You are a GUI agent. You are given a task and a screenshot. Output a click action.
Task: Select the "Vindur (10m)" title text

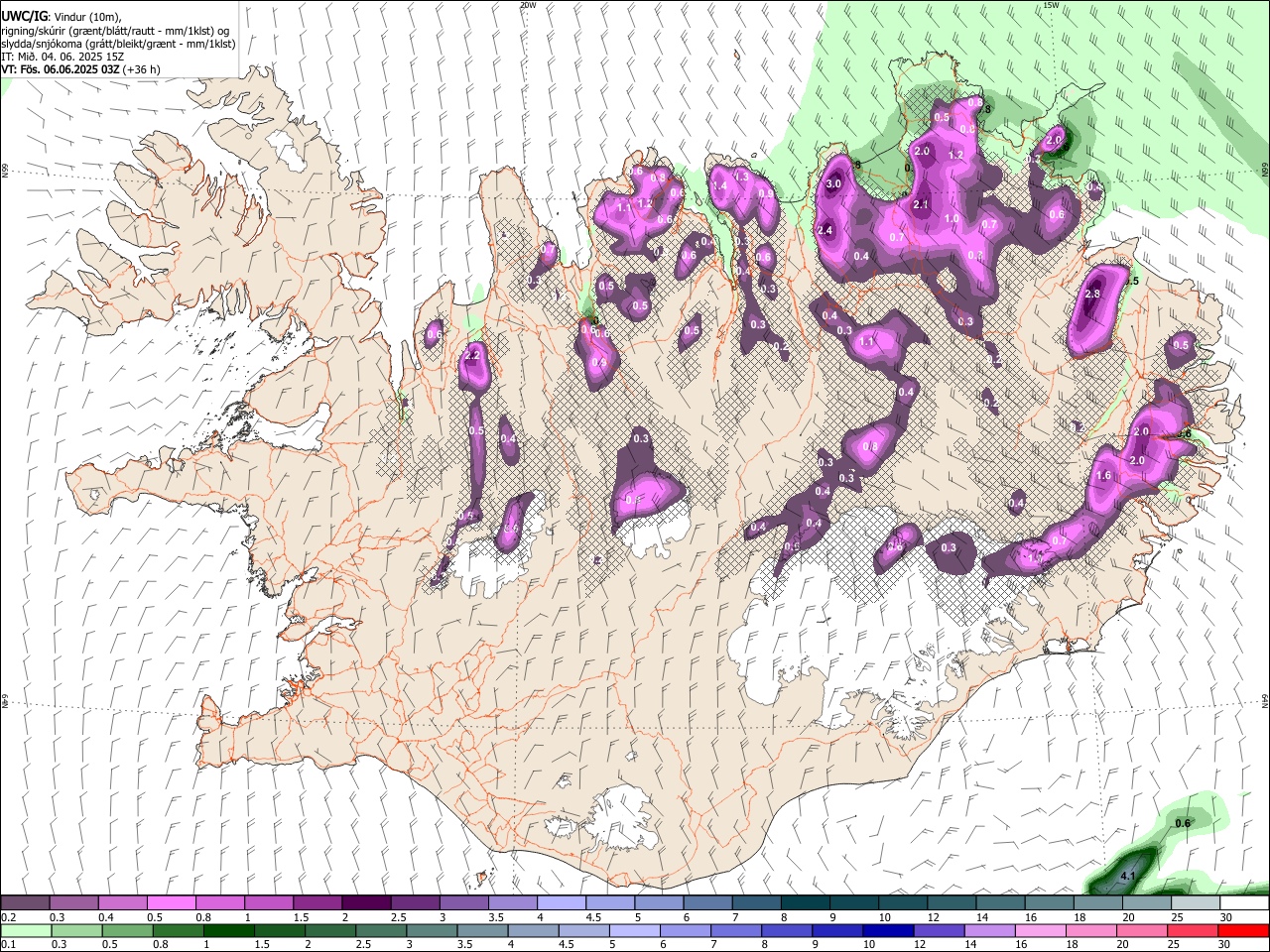pos(86,17)
